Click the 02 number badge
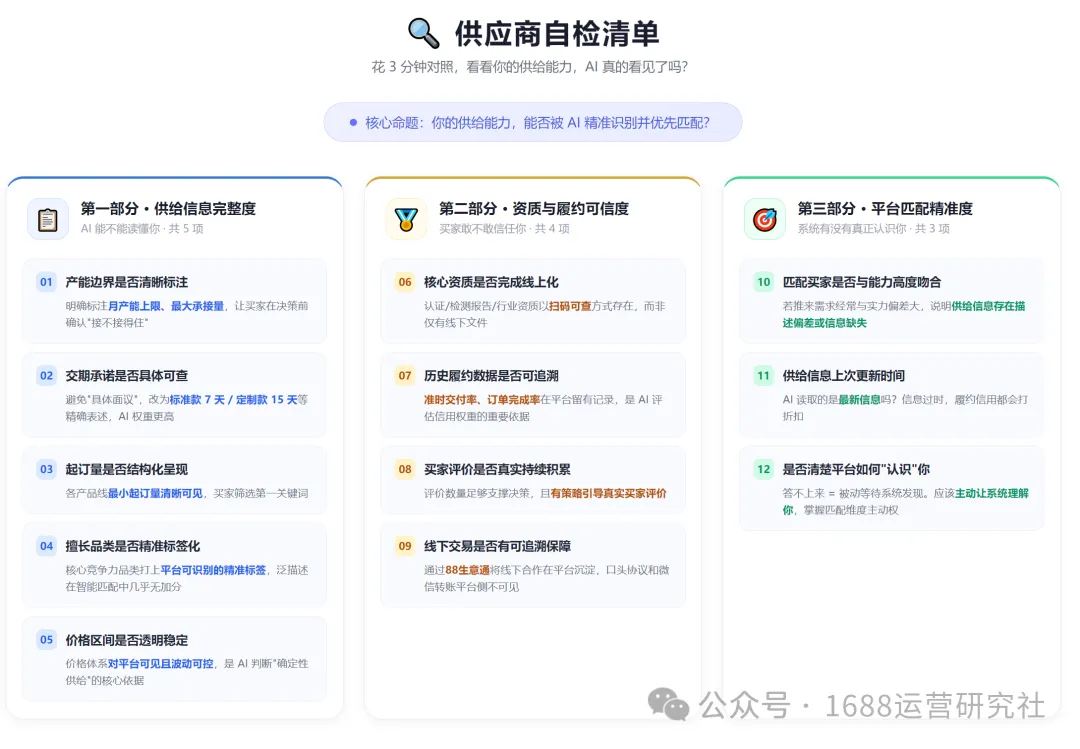 pyautogui.click(x=46, y=376)
